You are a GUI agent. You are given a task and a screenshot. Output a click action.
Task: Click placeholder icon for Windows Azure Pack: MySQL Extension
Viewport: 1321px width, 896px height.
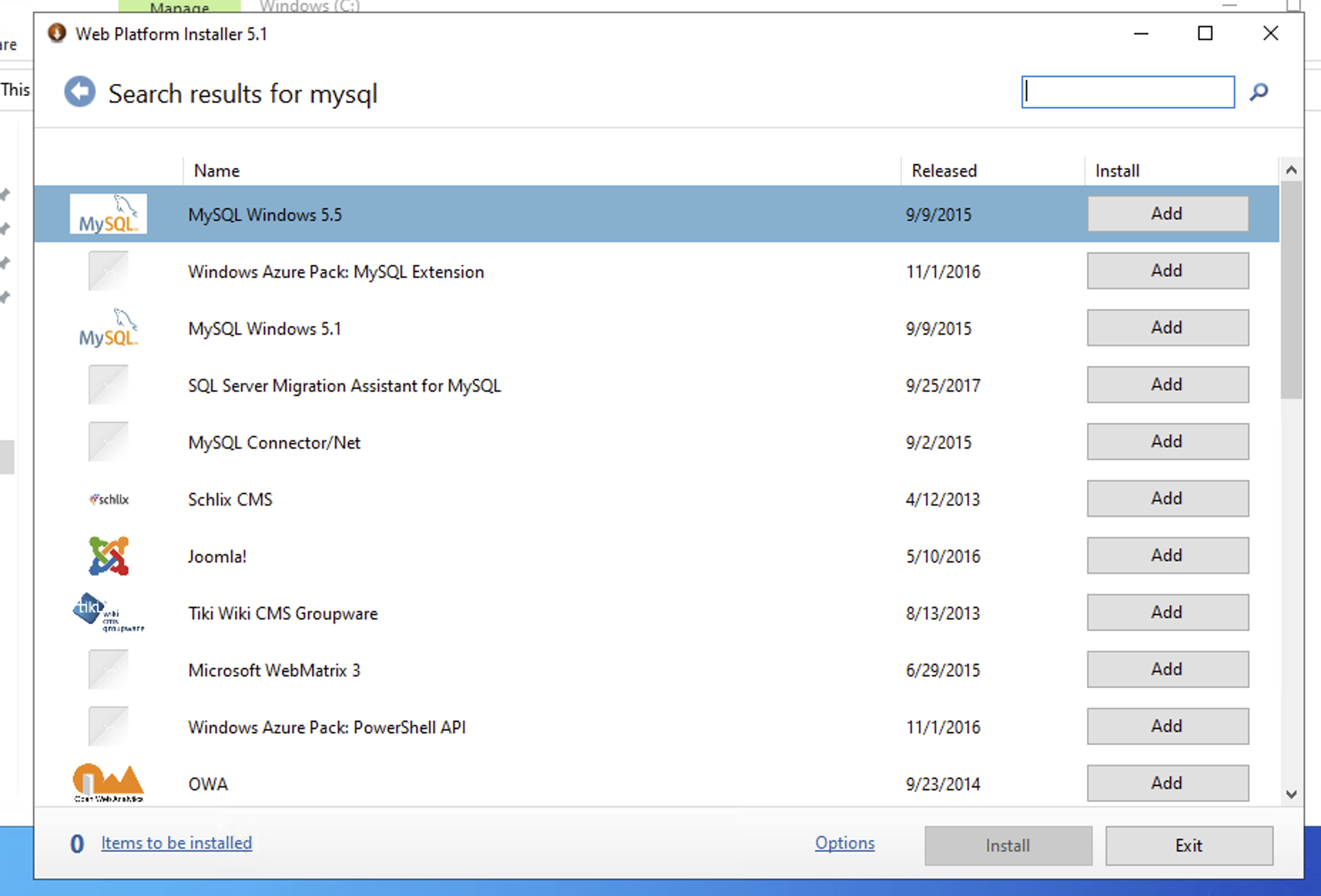108,271
